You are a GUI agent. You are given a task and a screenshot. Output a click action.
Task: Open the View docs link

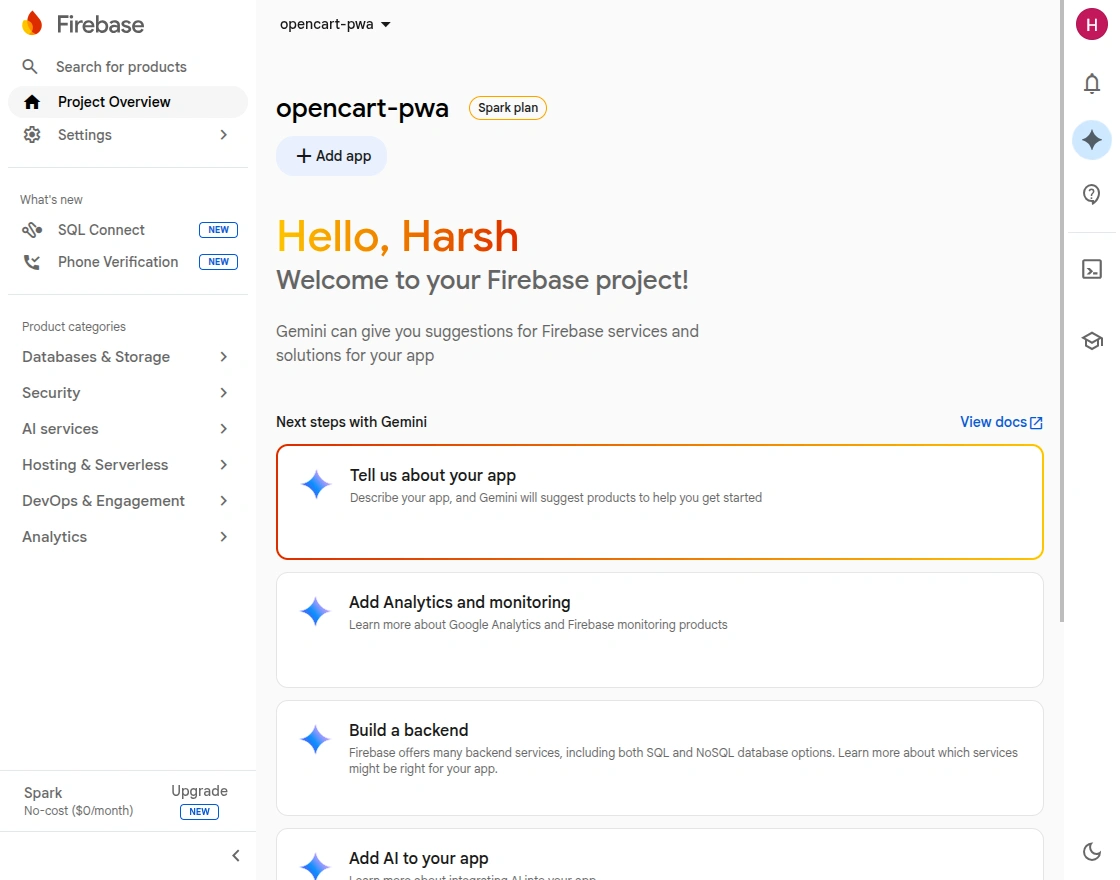pyautogui.click(x=1001, y=422)
